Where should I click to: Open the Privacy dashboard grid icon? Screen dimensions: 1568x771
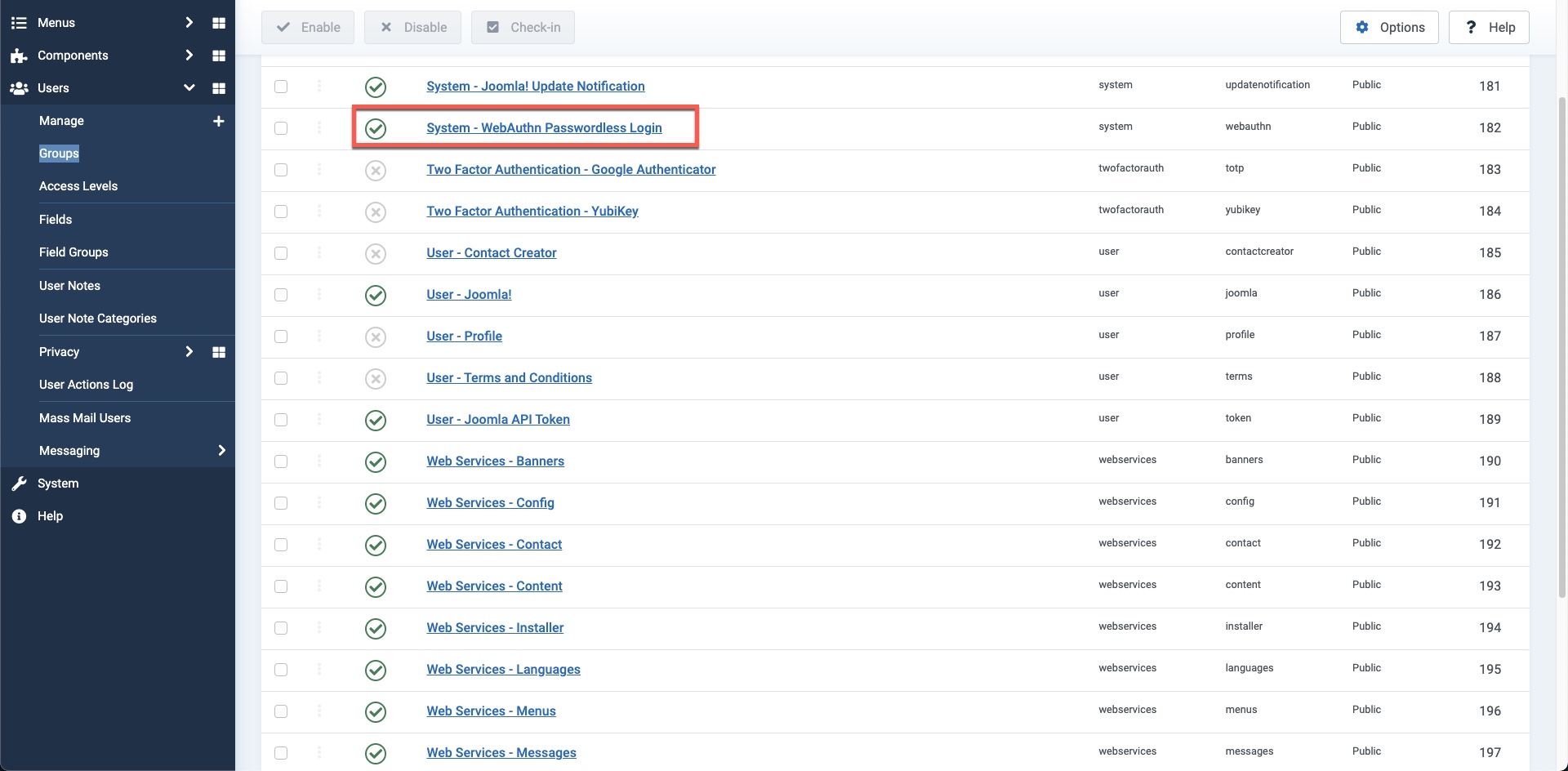pyautogui.click(x=218, y=352)
